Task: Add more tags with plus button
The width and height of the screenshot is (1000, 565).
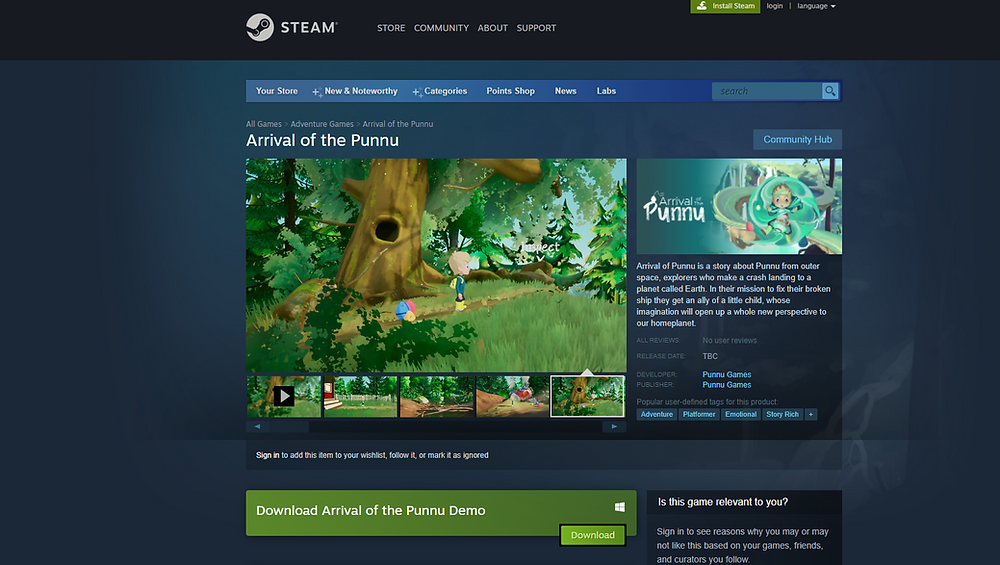Action: point(811,415)
